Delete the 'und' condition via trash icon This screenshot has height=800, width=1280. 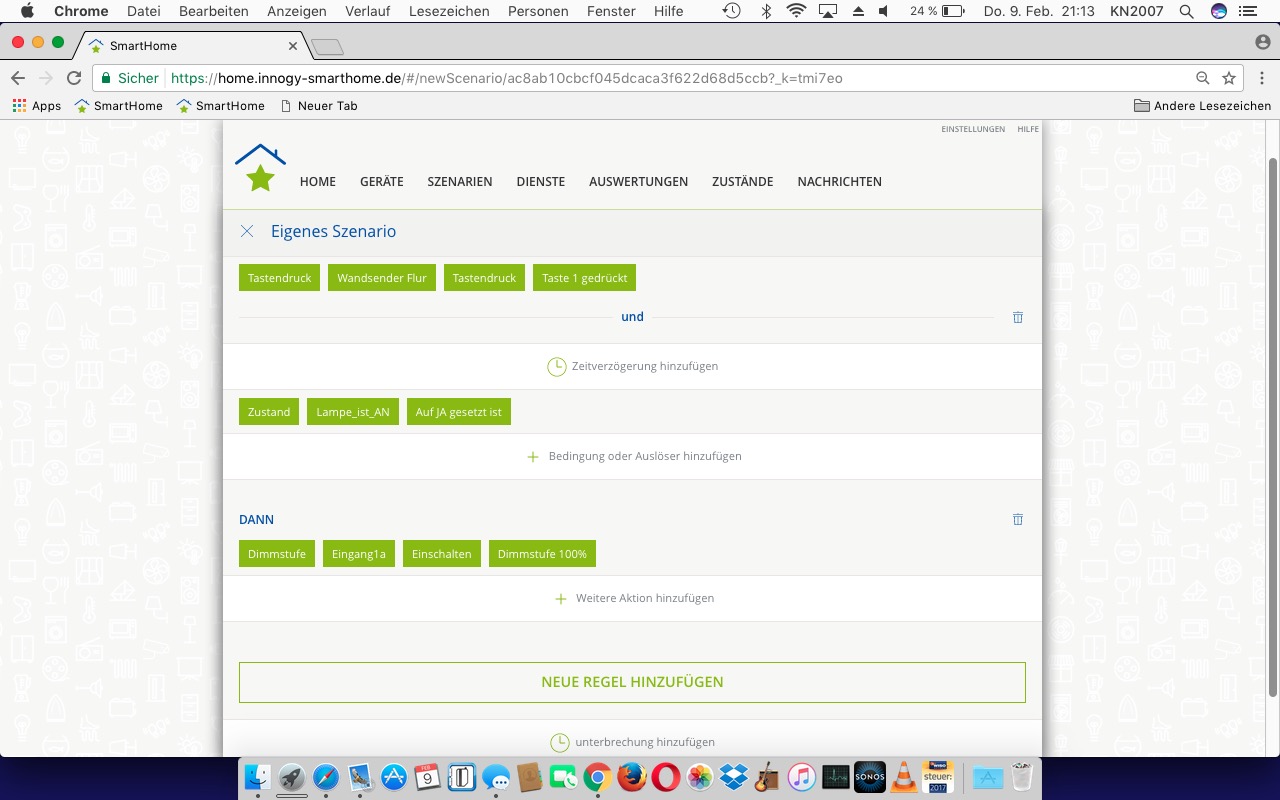point(1018,317)
